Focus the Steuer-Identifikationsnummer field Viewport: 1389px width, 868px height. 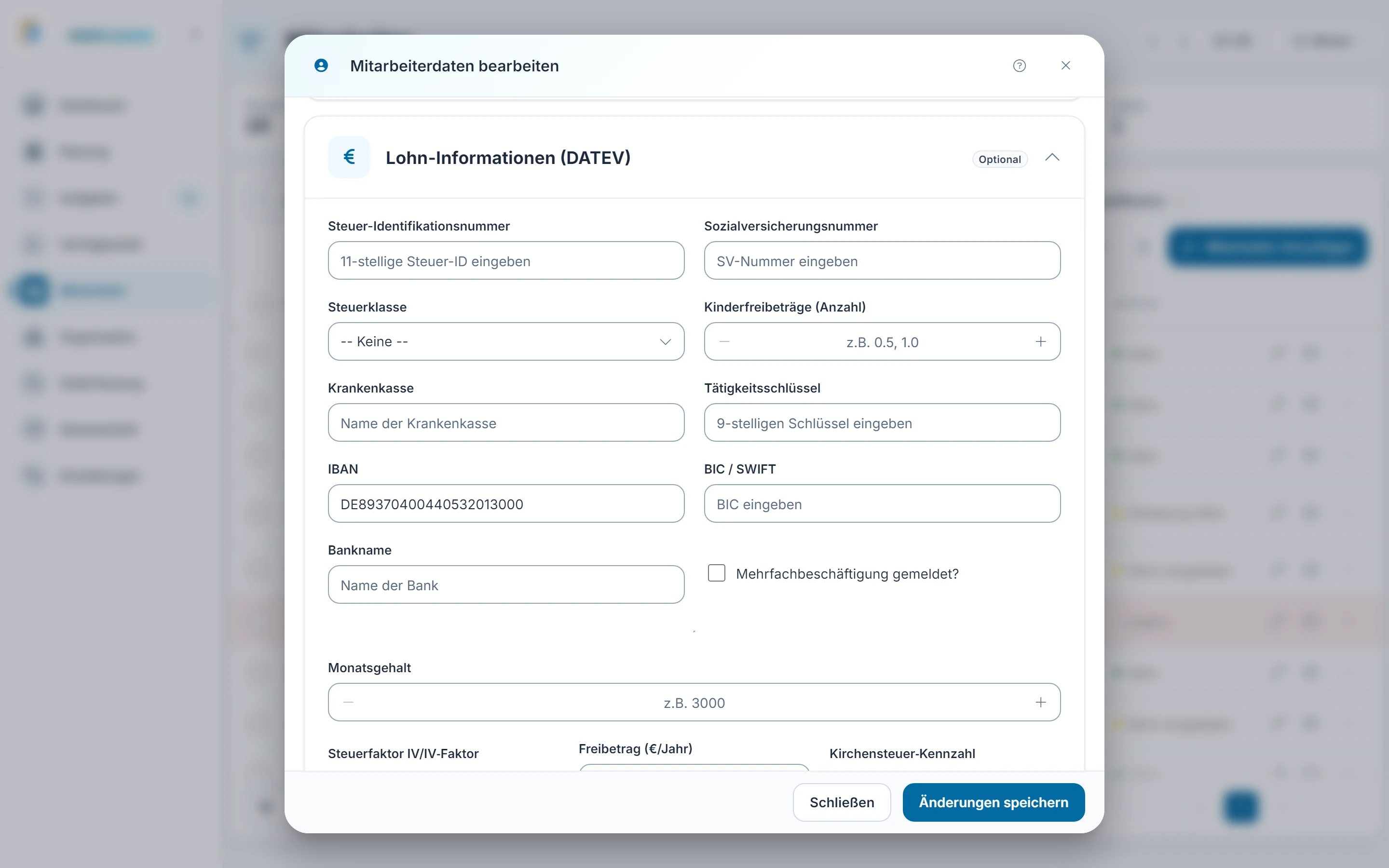pyautogui.click(x=505, y=260)
